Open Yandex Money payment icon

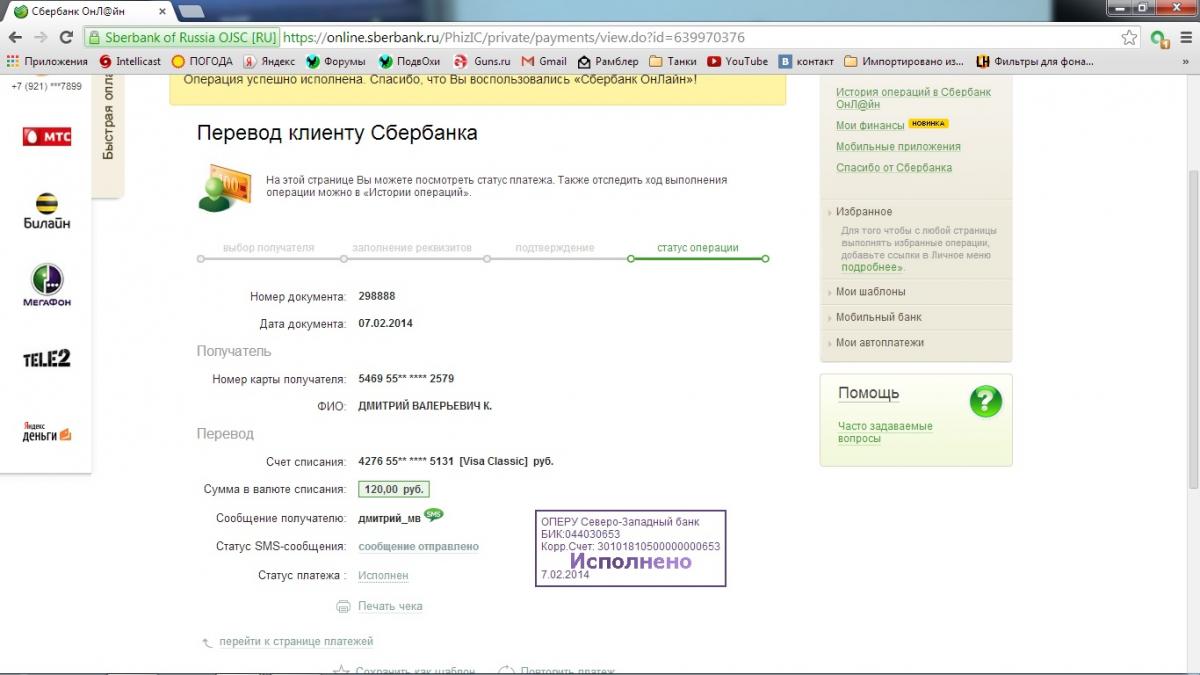47,433
